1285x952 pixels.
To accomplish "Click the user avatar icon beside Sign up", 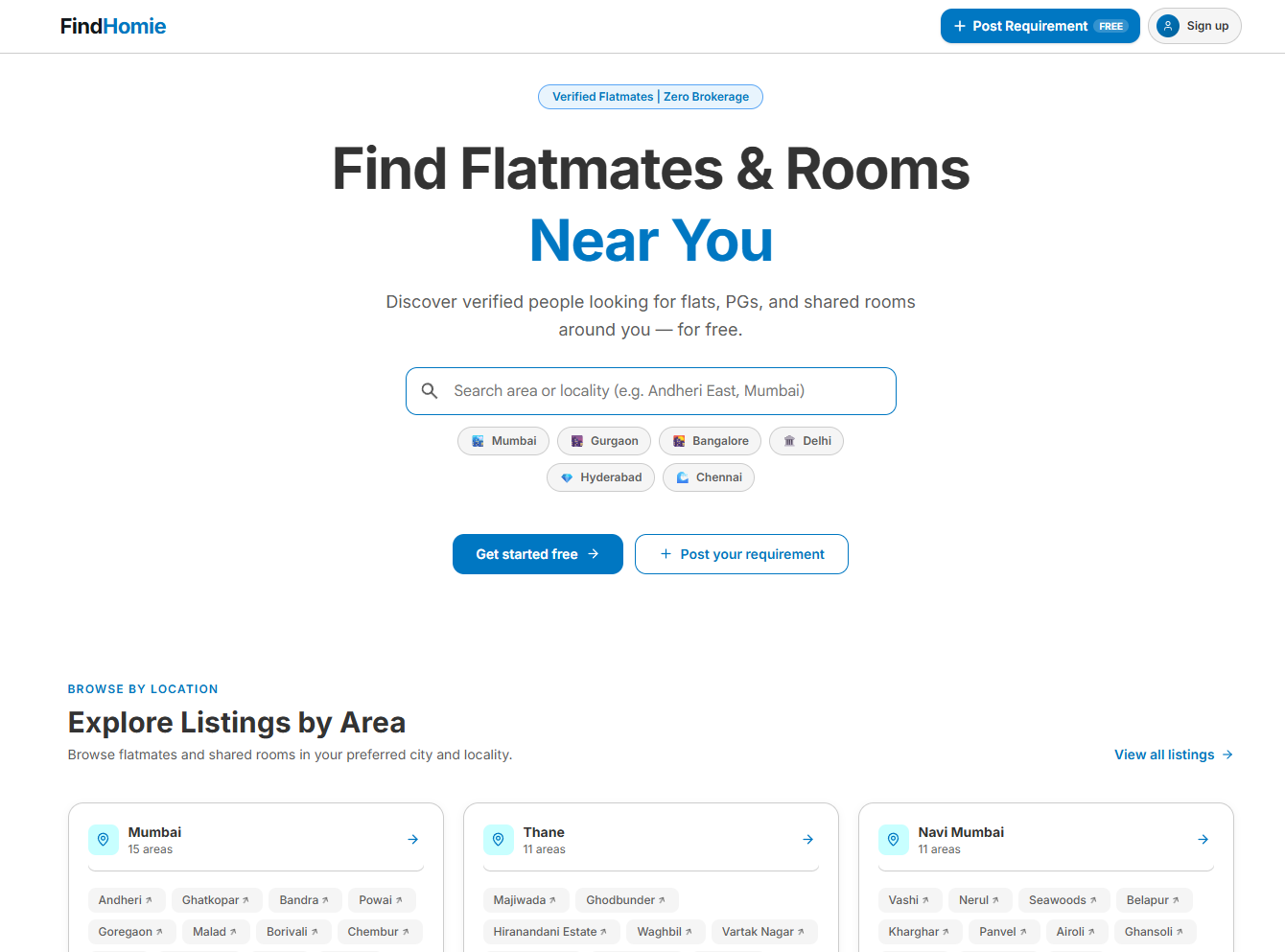I will (1167, 26).
